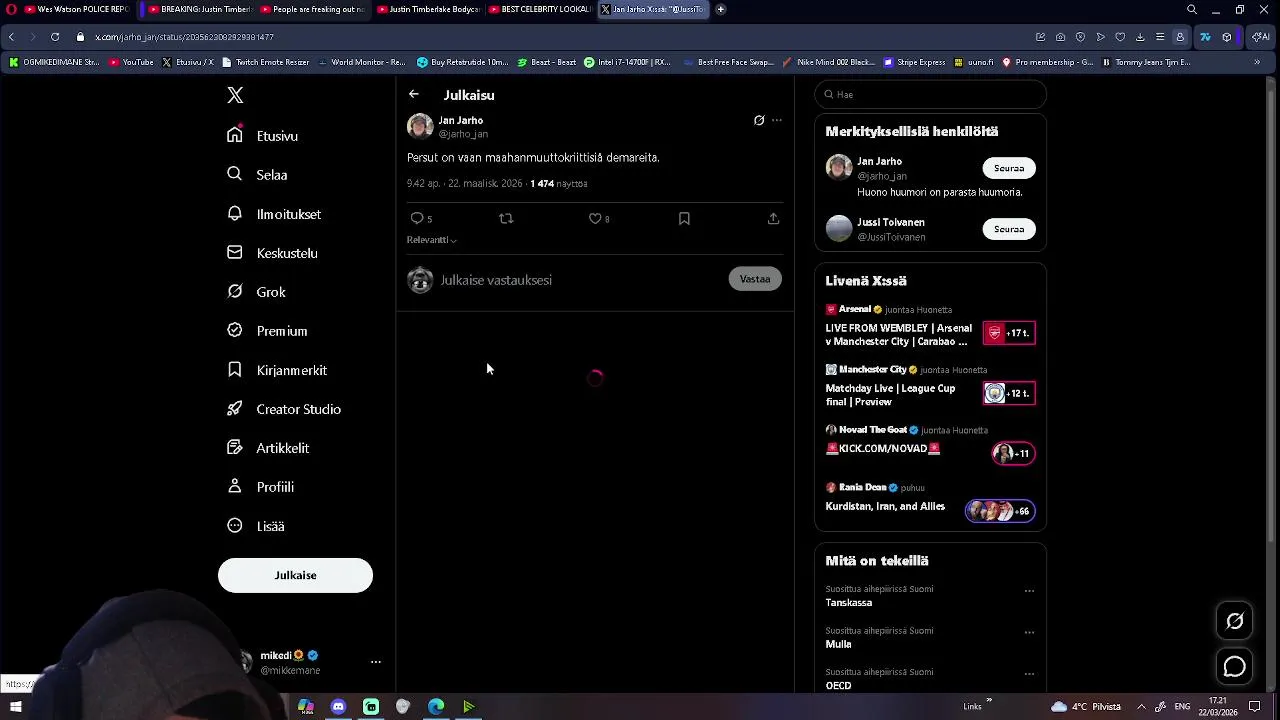Open Manchester City Matchday Live item
The height and width of the screenshot is (720, 1280).
[930, 386]
